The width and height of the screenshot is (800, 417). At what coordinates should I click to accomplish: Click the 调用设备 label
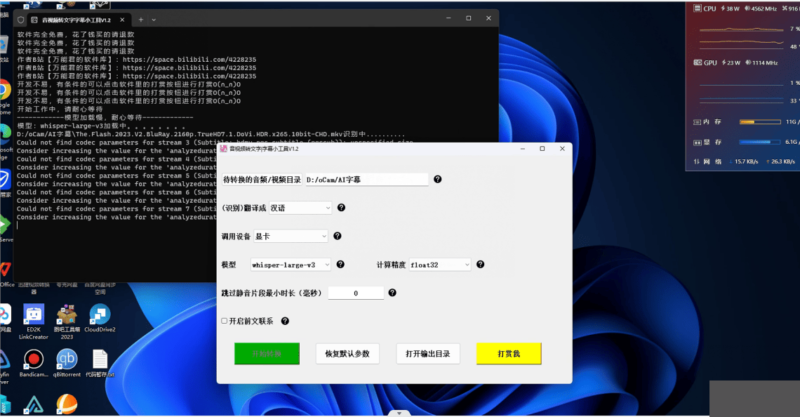(x=236, y=236)
